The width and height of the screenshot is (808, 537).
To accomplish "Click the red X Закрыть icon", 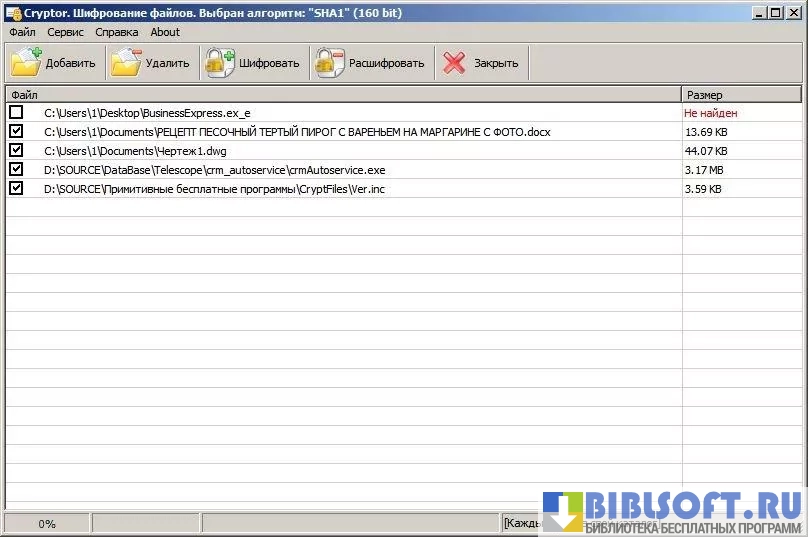I will [x=455, y=63].
